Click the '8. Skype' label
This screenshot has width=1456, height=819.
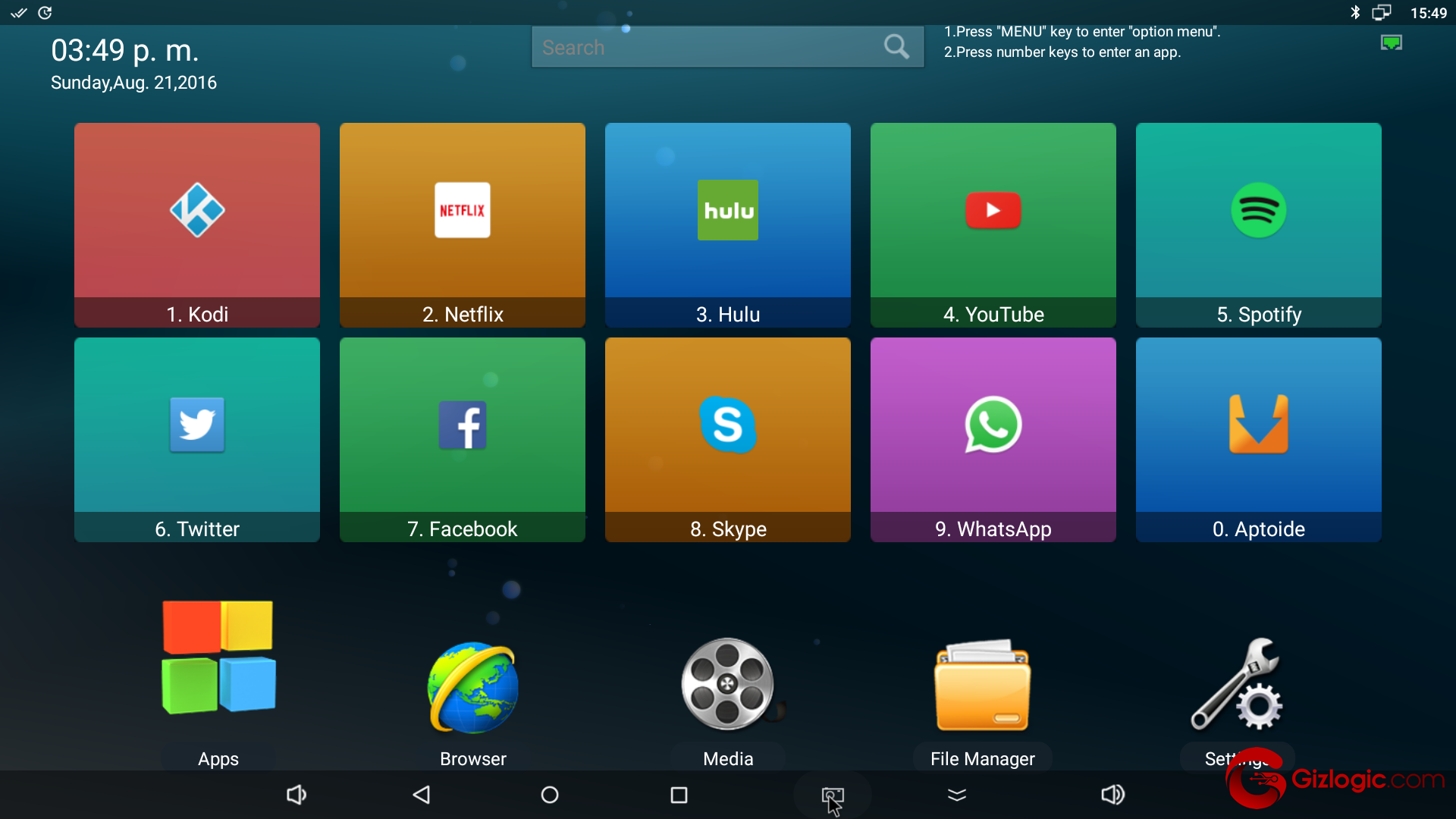[728, 529]
